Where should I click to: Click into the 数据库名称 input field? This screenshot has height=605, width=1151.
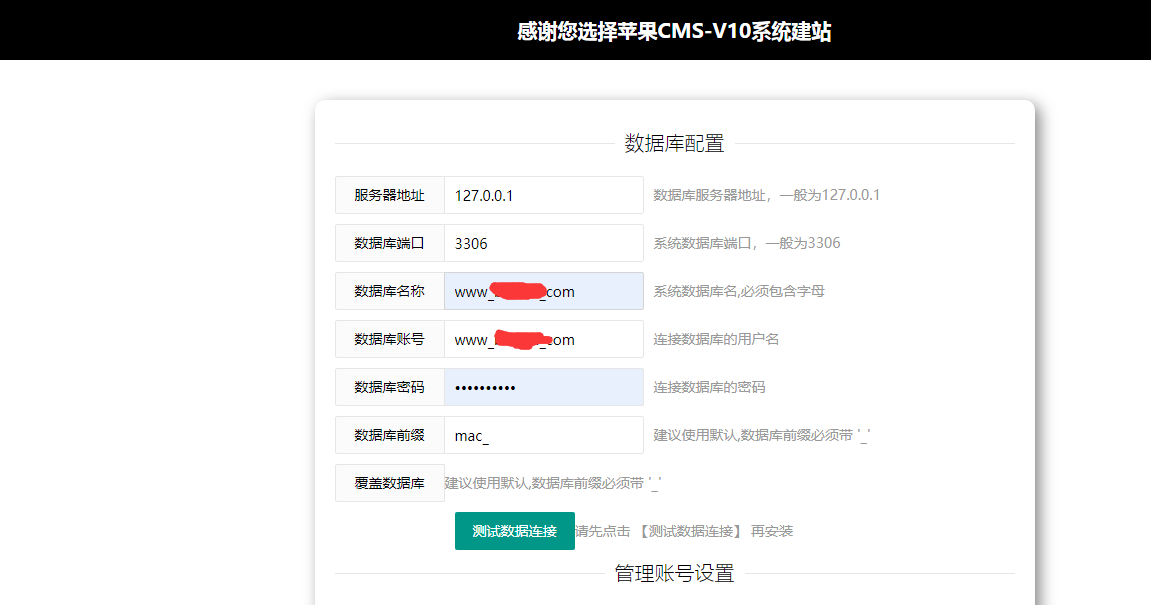pyautogui.click(x=544, y=291)
